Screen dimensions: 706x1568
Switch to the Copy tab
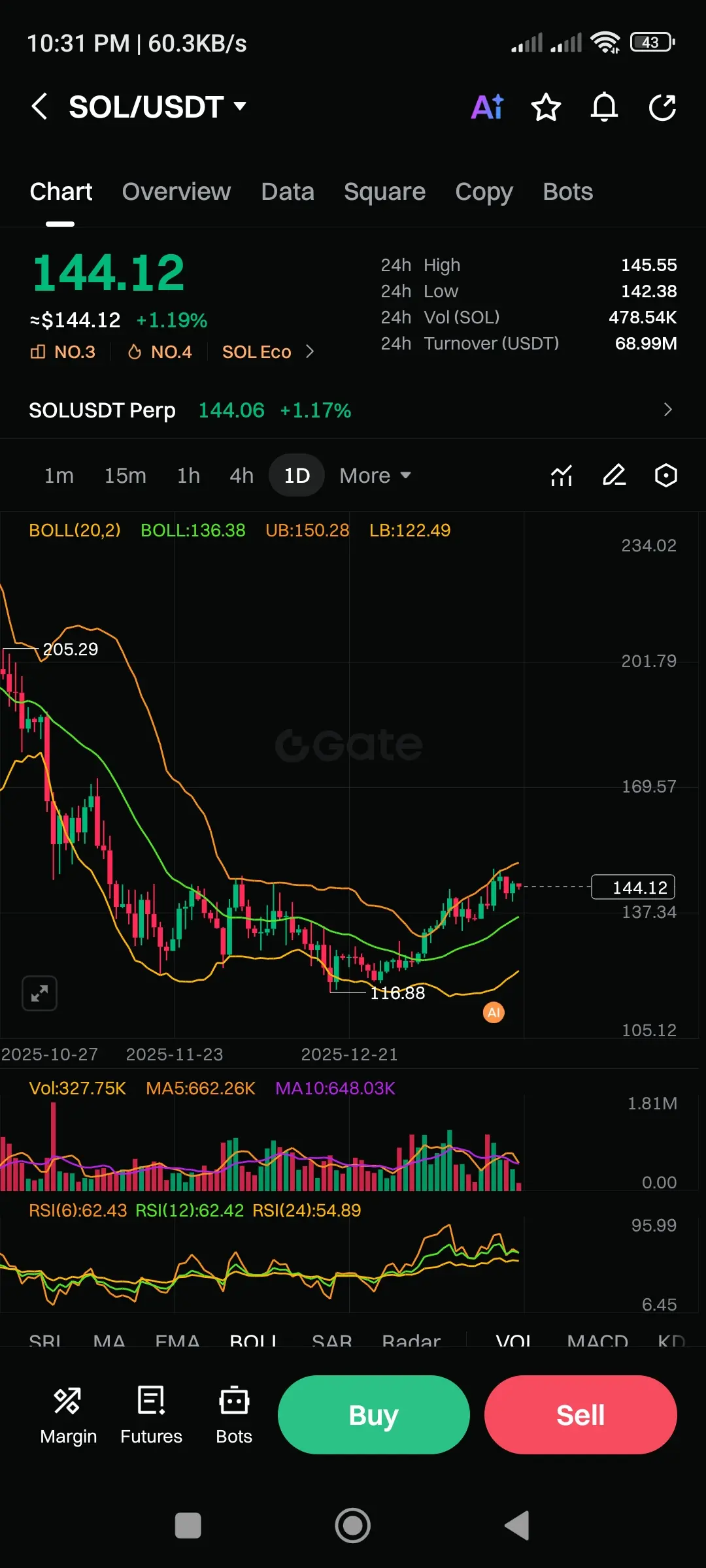click(x=484, y=191)
